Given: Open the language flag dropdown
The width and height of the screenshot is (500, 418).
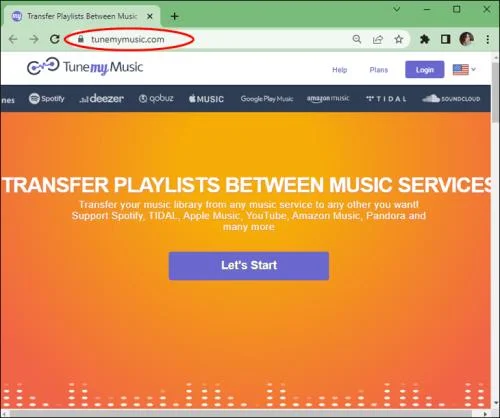Looking at the screenshot, I should click(x=464, y=70).
